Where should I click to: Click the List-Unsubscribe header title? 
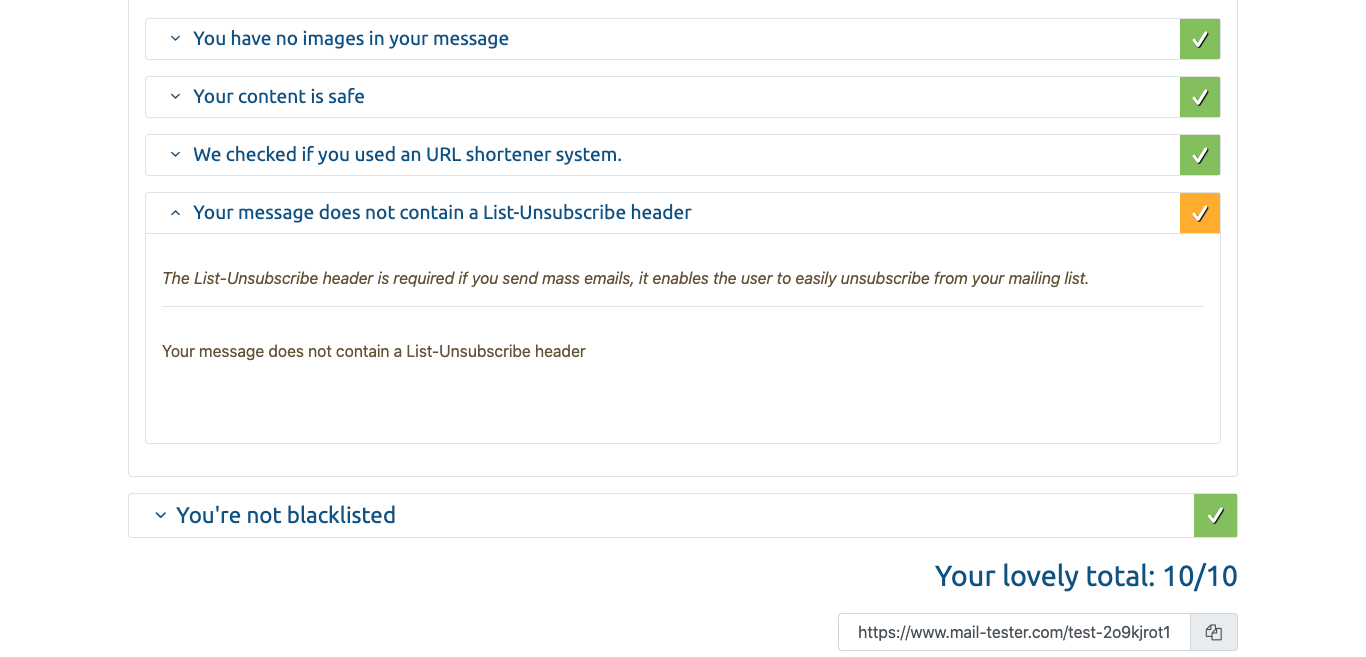[x=442, y=213]
